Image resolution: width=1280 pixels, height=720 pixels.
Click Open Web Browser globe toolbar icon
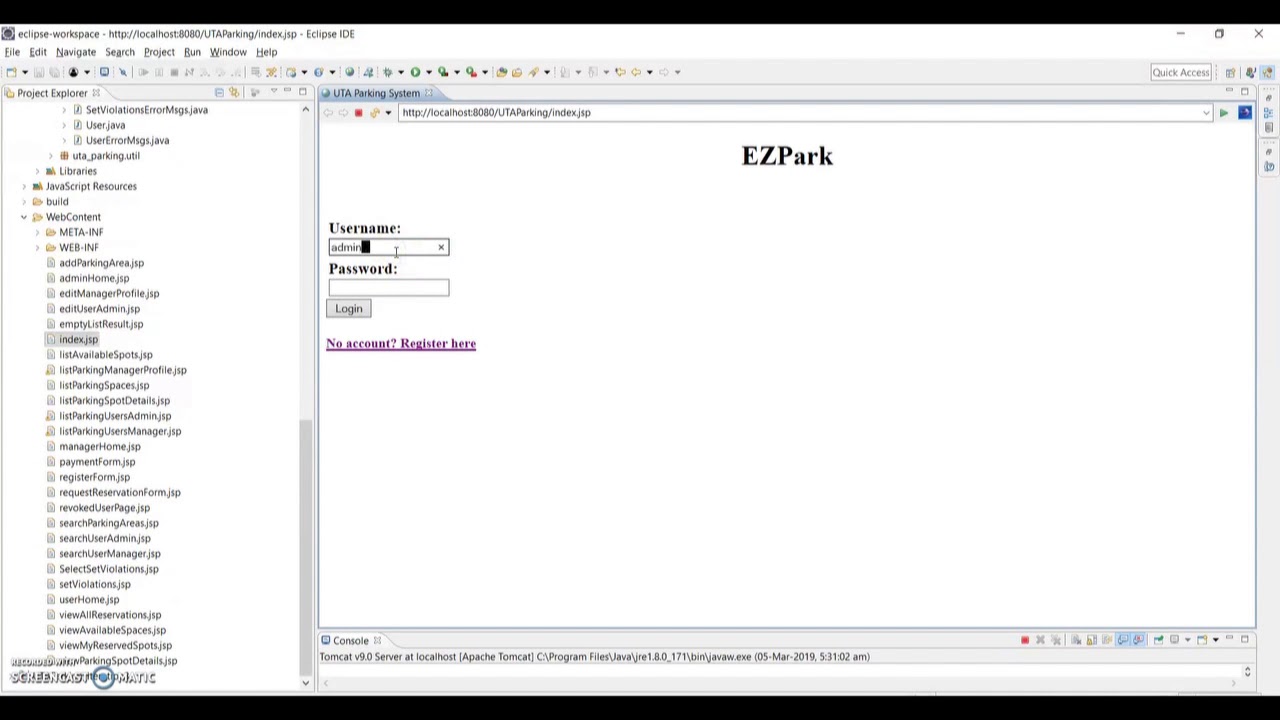point(349,72)
